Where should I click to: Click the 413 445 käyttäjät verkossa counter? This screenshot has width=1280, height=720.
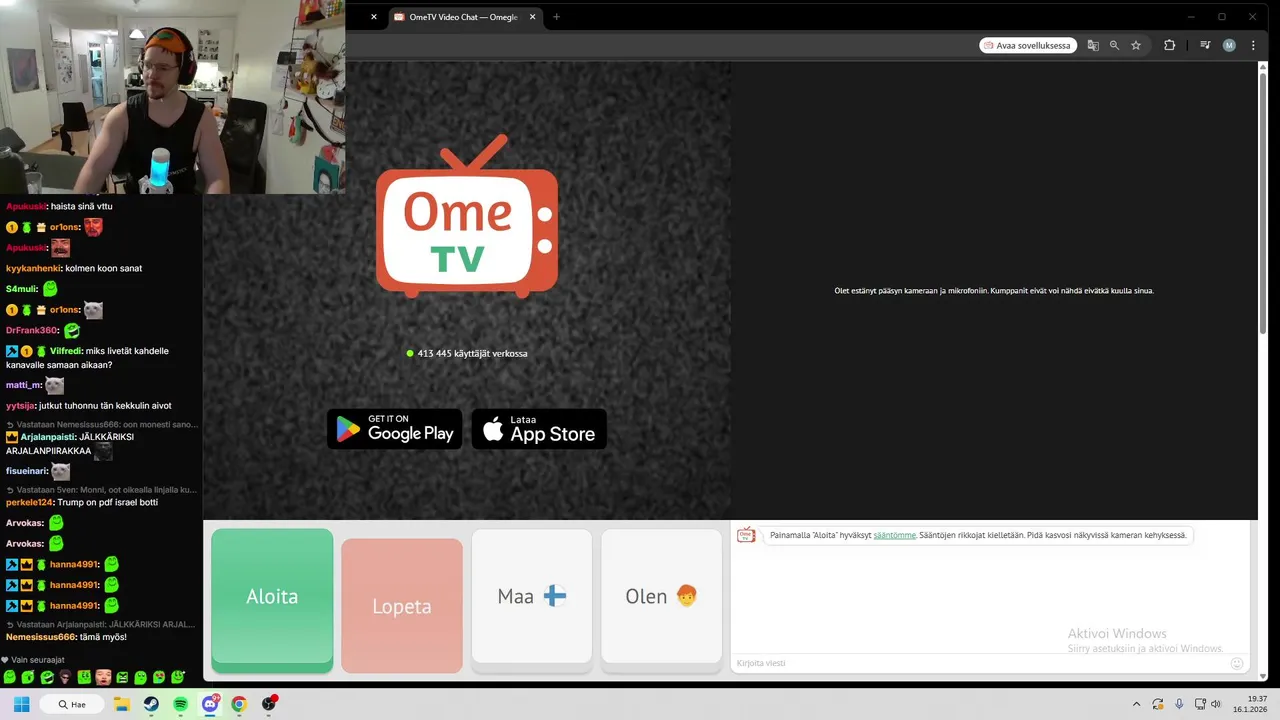point(467,353)
